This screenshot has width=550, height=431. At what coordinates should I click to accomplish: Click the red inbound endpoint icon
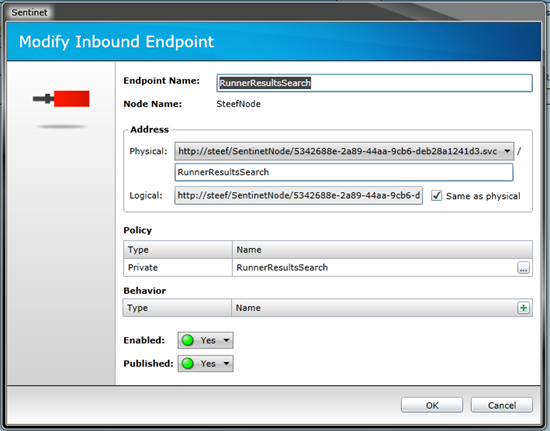(61, 99)
